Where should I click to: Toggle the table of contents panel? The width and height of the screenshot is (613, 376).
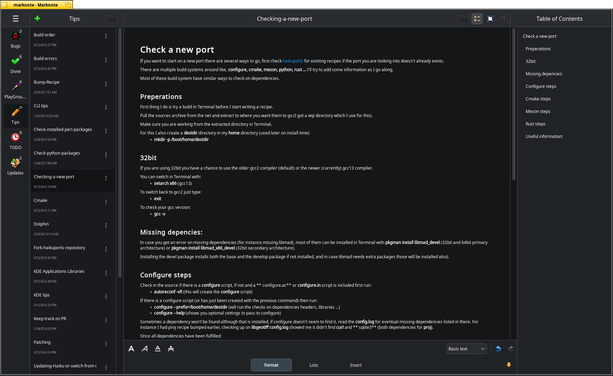click(x=477, y=18)
